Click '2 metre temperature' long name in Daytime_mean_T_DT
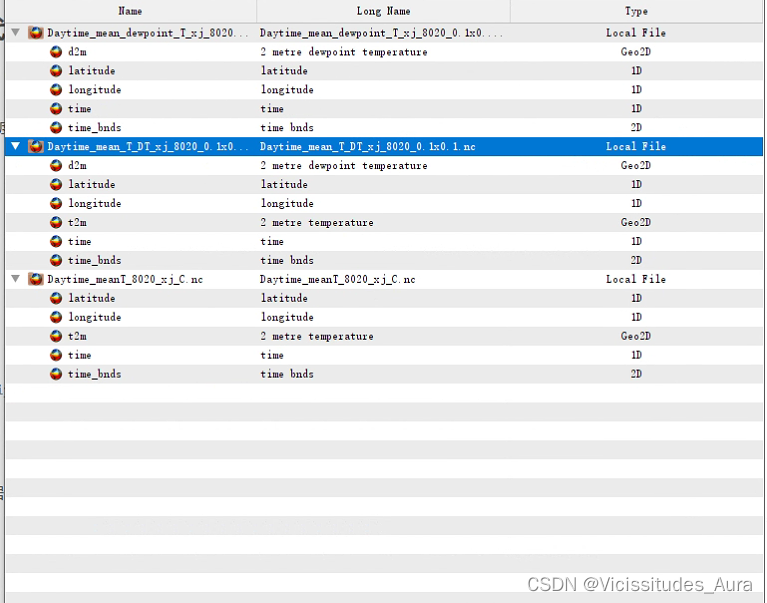The width and height of the screenshot is (767, 603). [x=316, y=223]
